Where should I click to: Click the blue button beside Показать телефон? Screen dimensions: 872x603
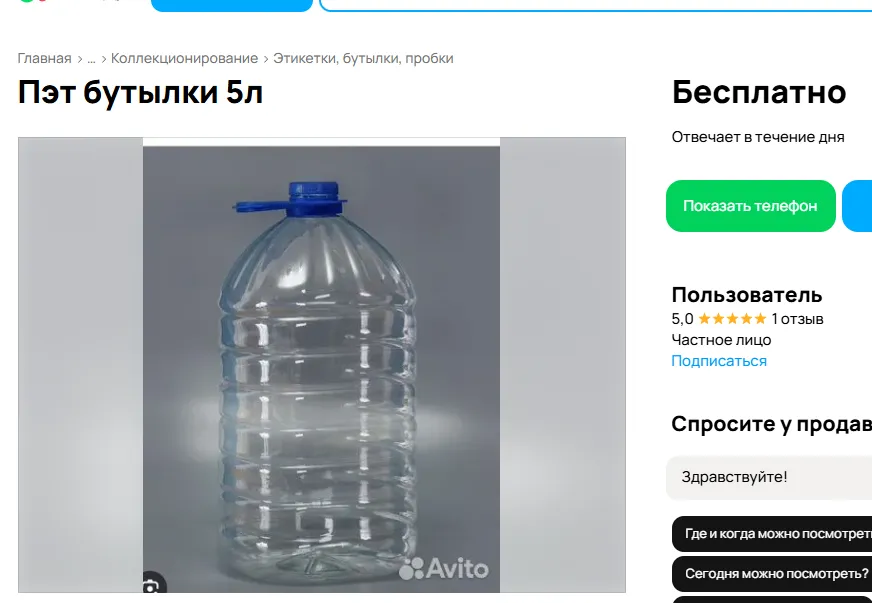click(857, 206)
